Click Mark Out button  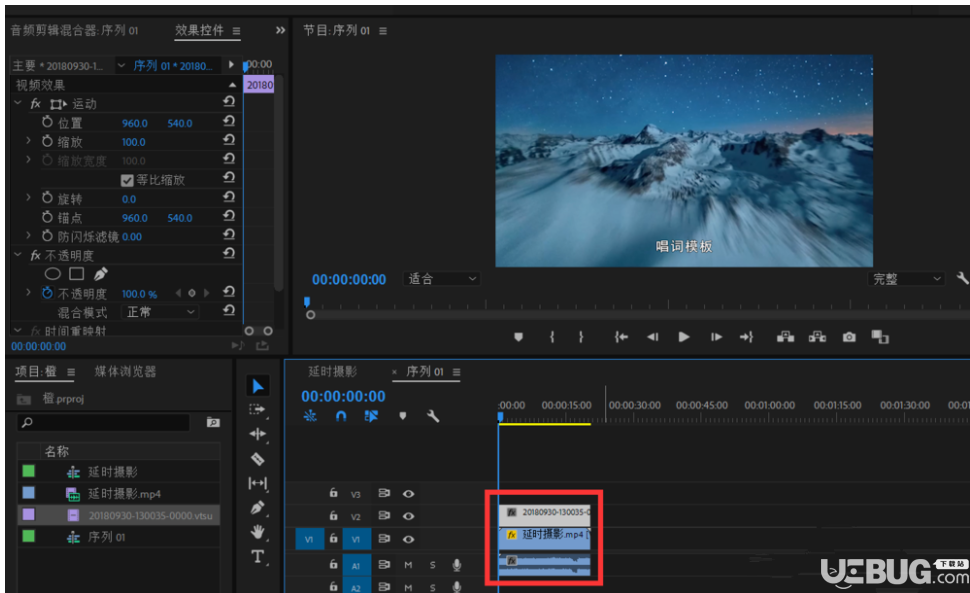coord(581,337)
